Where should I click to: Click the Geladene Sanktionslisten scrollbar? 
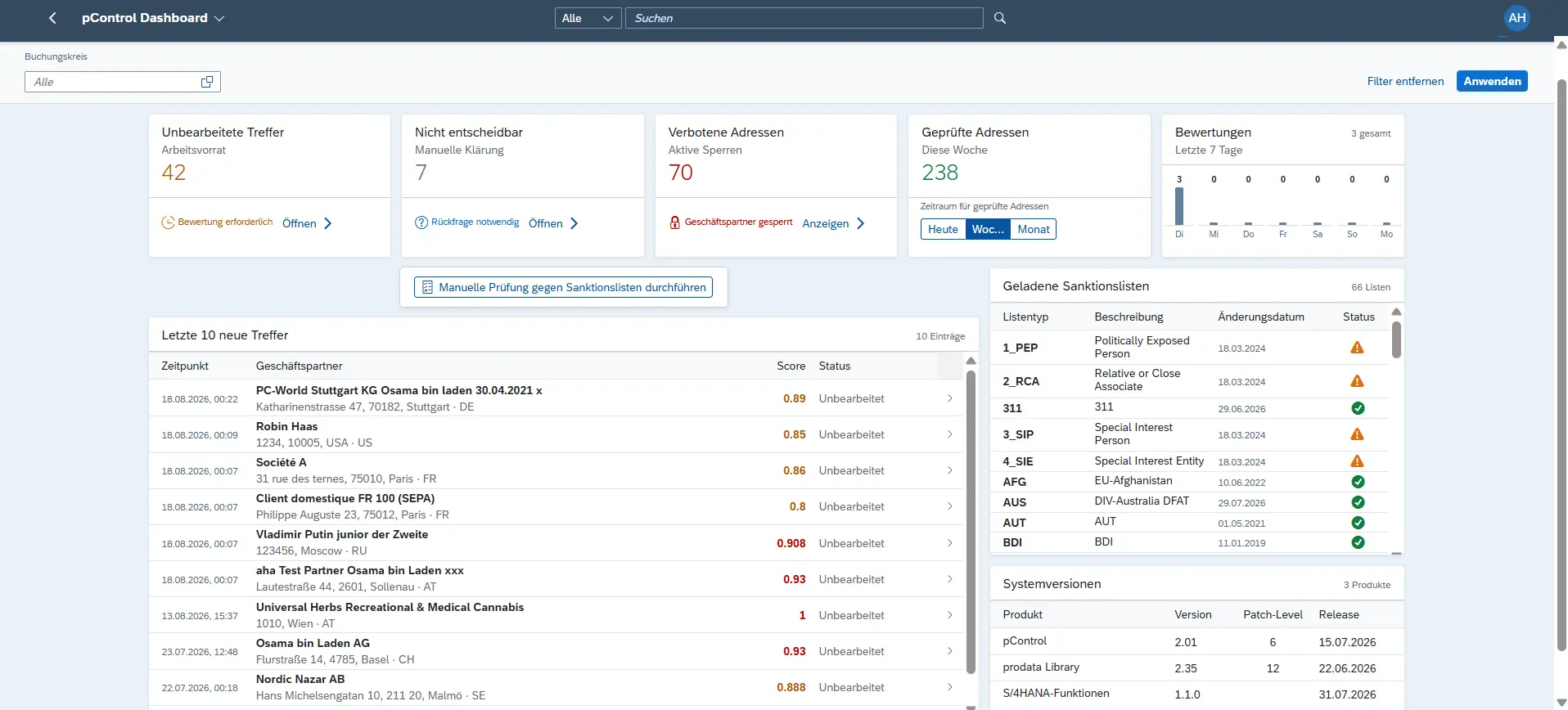point(1396,339)
